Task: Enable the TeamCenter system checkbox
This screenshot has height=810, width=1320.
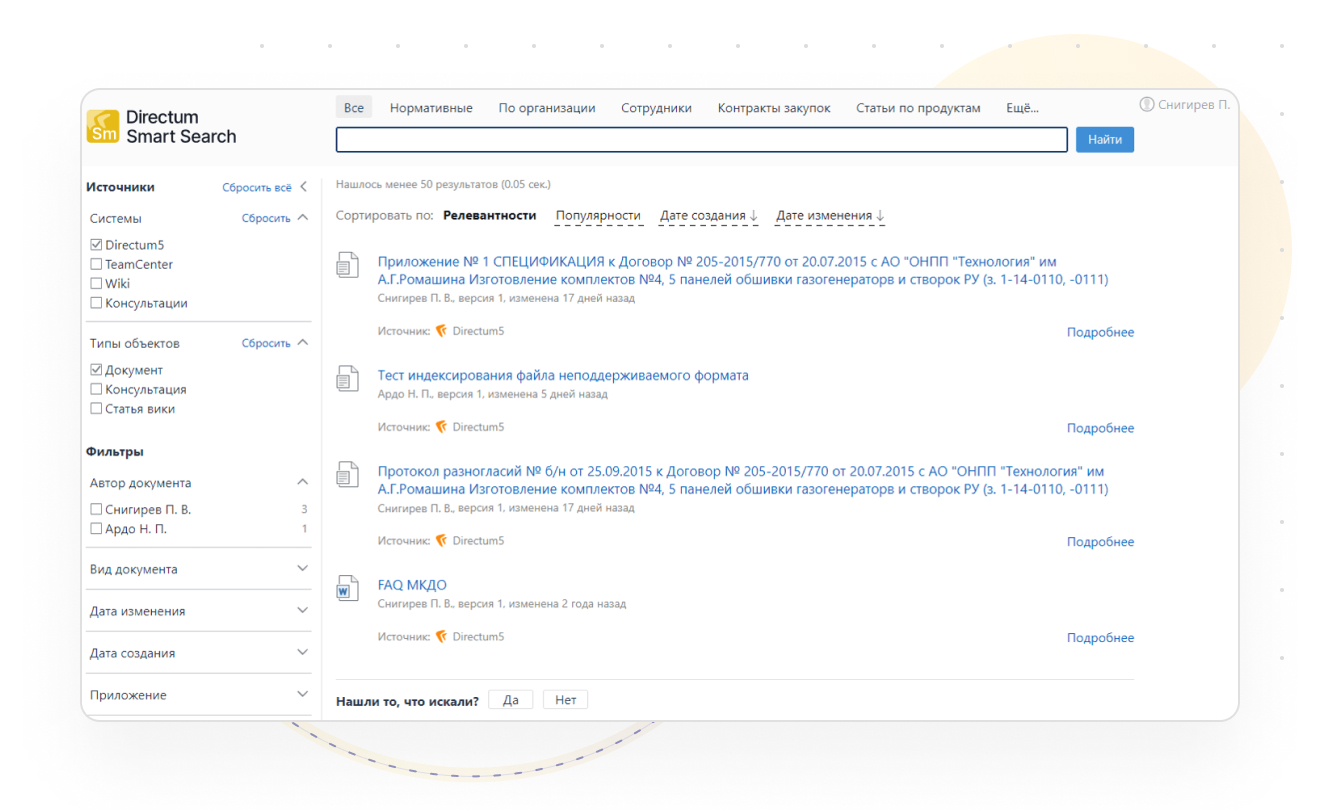Action: click(x=96, y=264)
